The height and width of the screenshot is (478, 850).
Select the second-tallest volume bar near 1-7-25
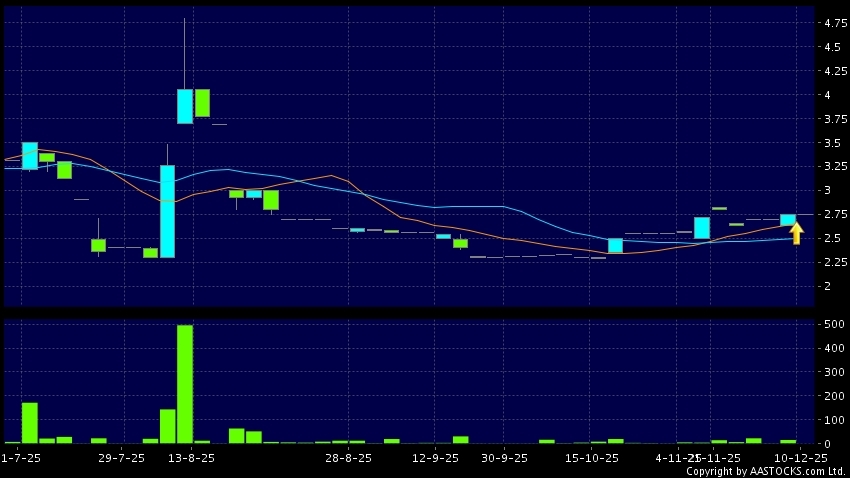29,422
